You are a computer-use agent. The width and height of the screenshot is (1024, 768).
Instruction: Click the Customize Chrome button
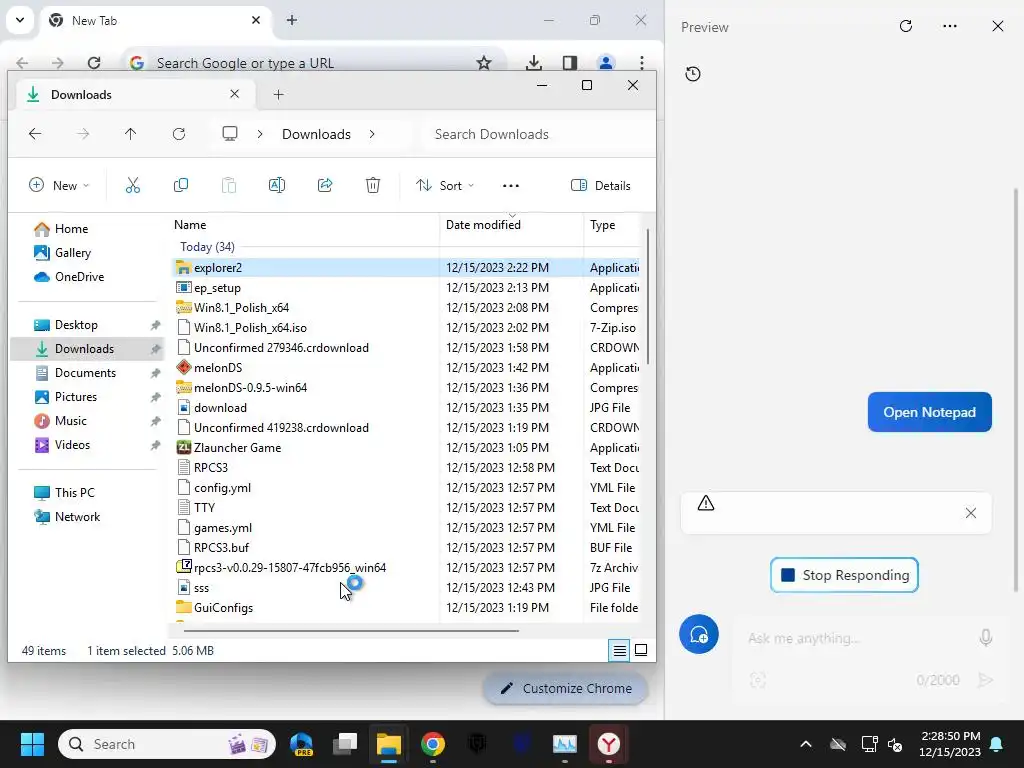point(566,688)
